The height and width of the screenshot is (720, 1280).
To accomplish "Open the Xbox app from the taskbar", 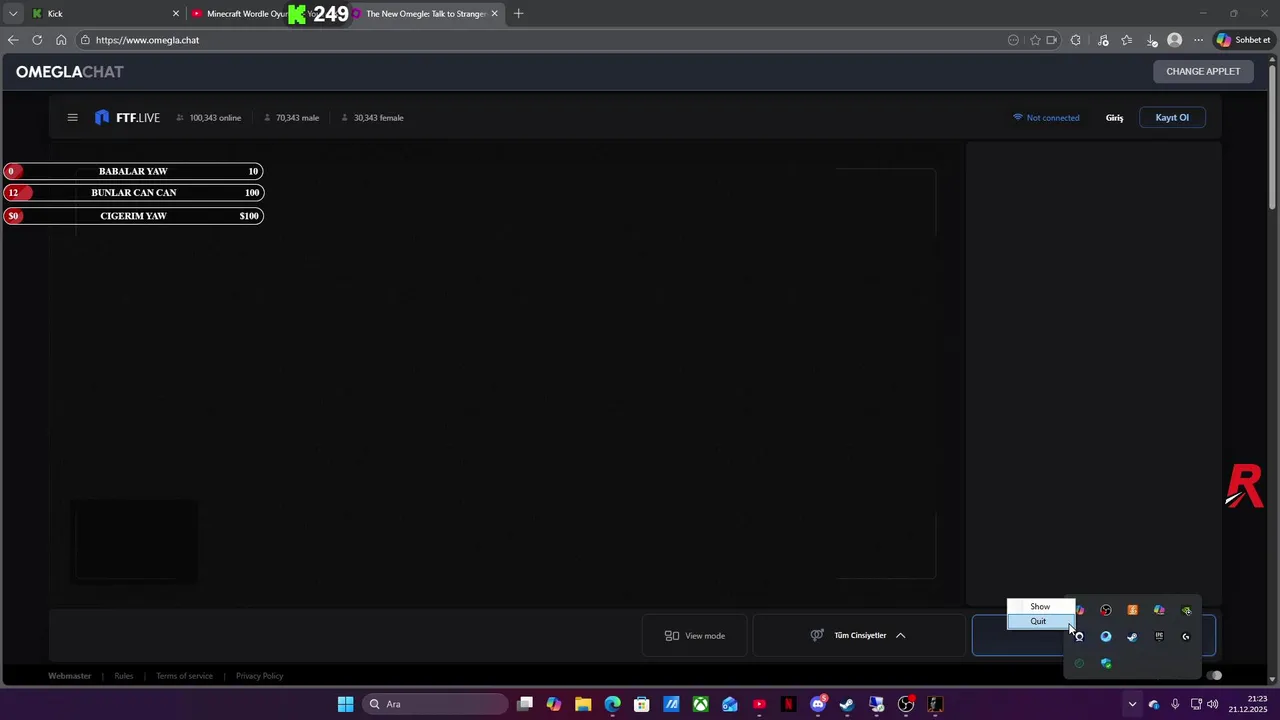I will [x=701, y=704].
